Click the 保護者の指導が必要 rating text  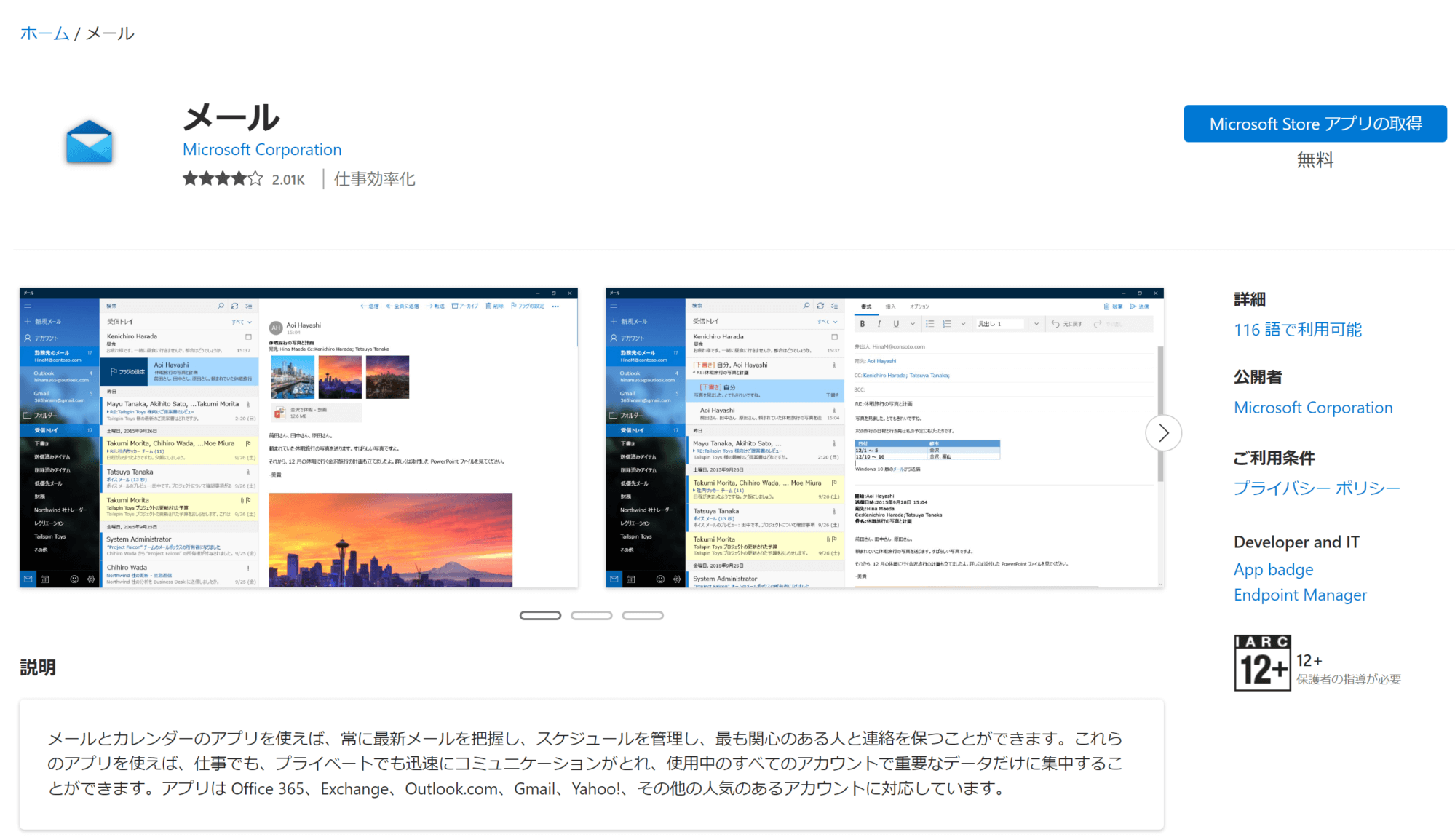(1348, 679)
